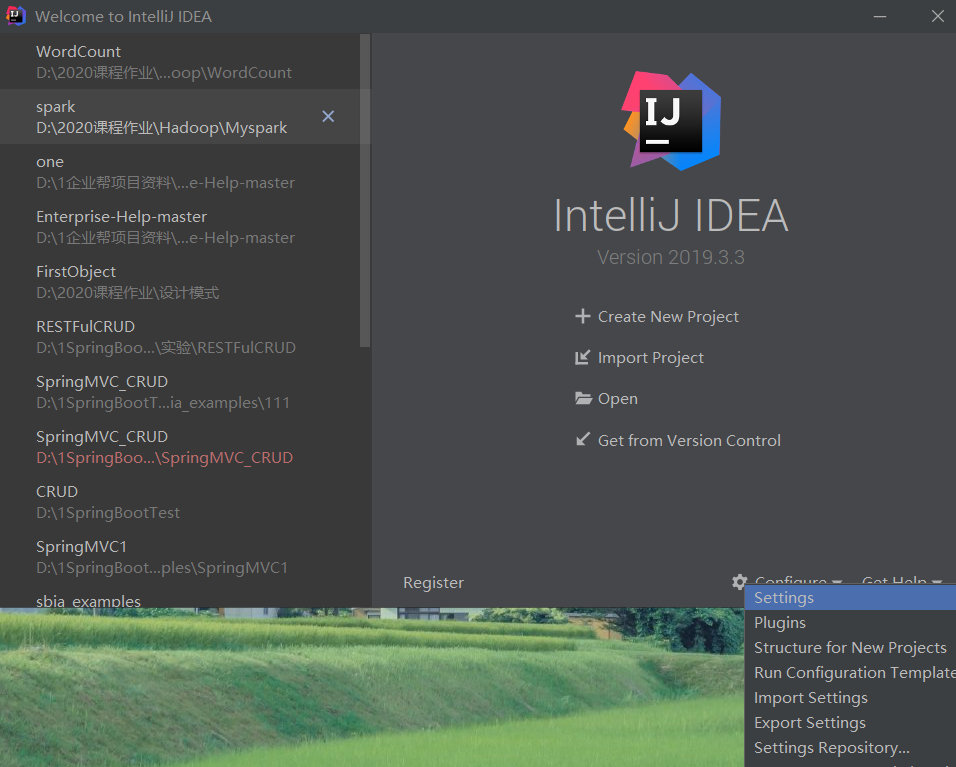Click the IJ icon in title bar
This screenshot has width=956, height=767.
15,16
